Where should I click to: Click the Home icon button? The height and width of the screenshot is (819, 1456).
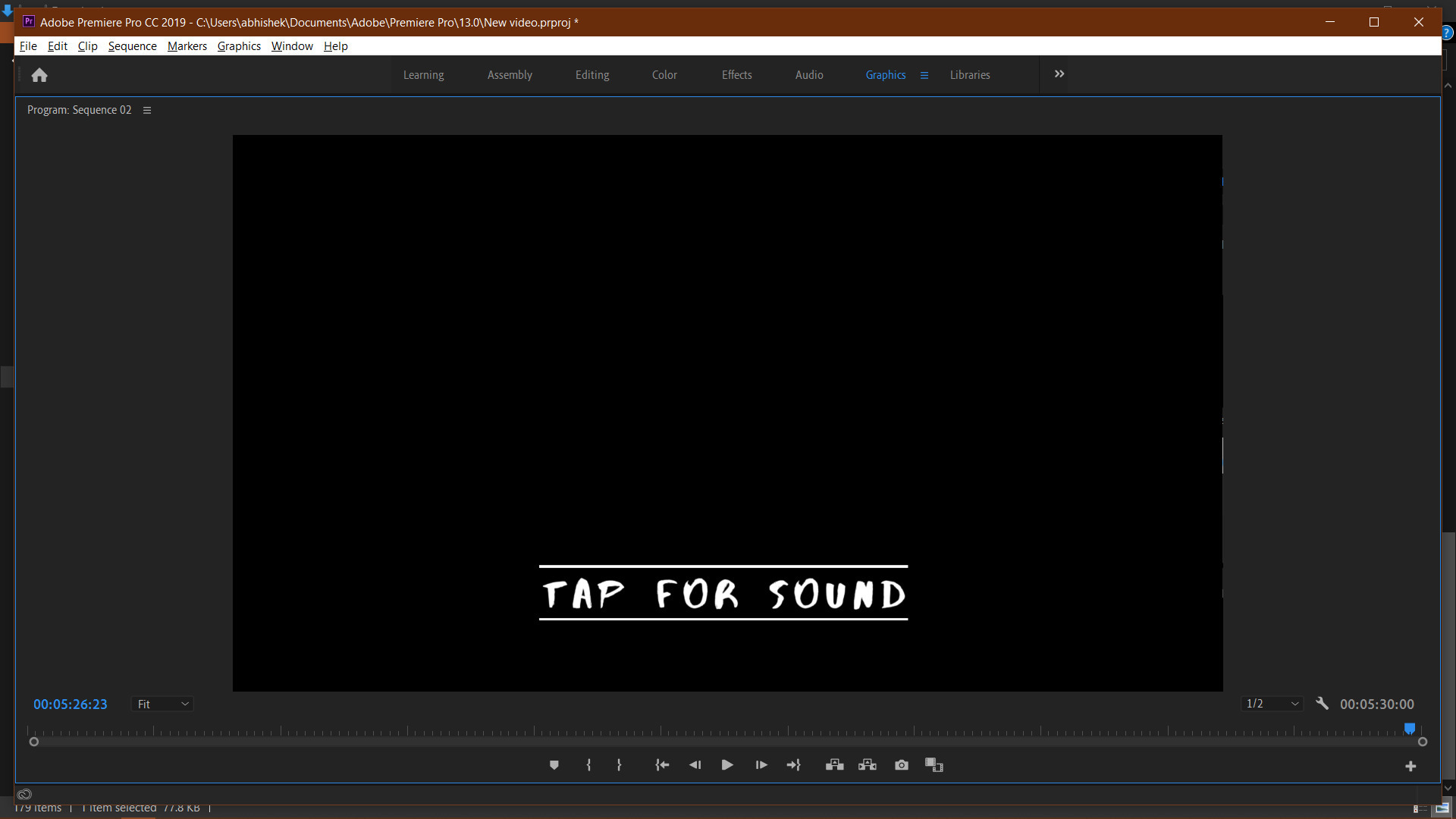[39, 75]
